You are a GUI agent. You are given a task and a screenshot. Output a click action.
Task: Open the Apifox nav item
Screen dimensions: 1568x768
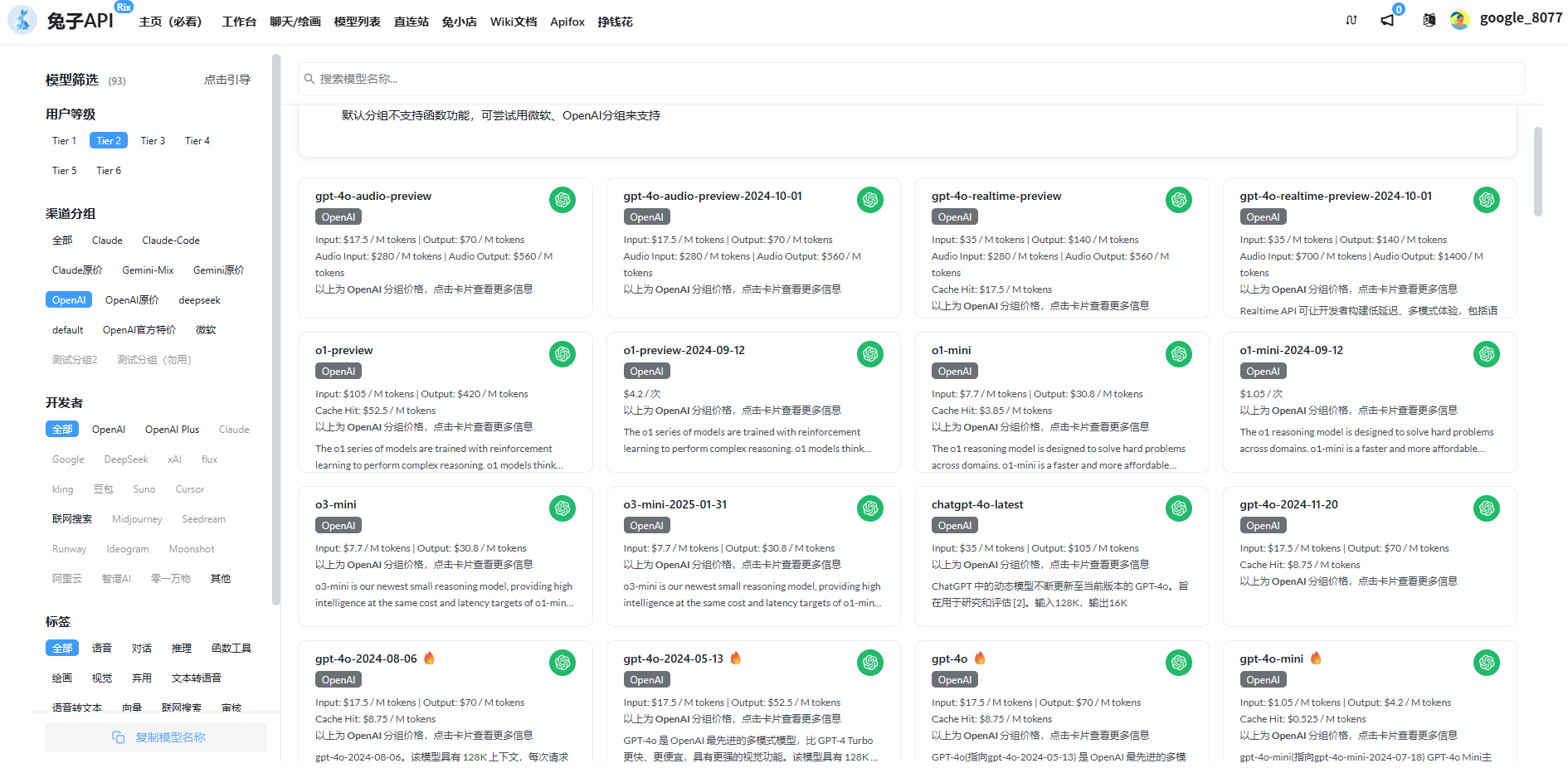pyautogui.click(x=567, y=22)
